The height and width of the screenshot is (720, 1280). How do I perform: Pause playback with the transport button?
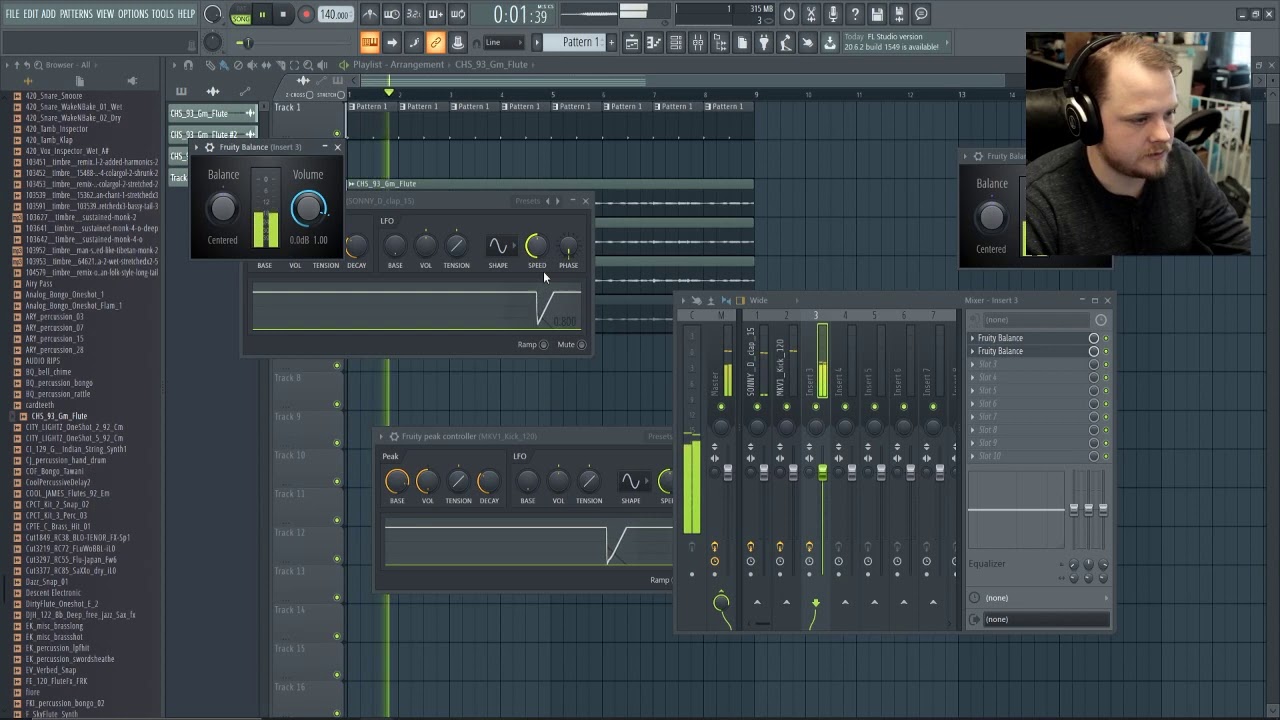[262, 15]
